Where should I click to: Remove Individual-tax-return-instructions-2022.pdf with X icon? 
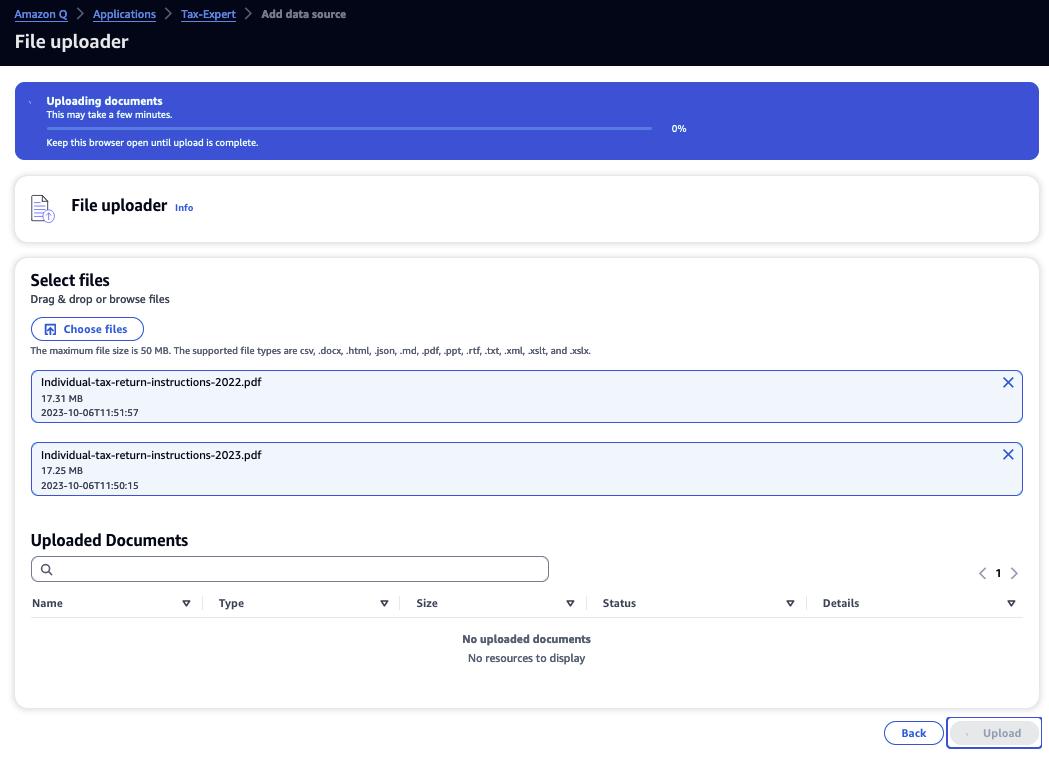[x=1007, y=383]
